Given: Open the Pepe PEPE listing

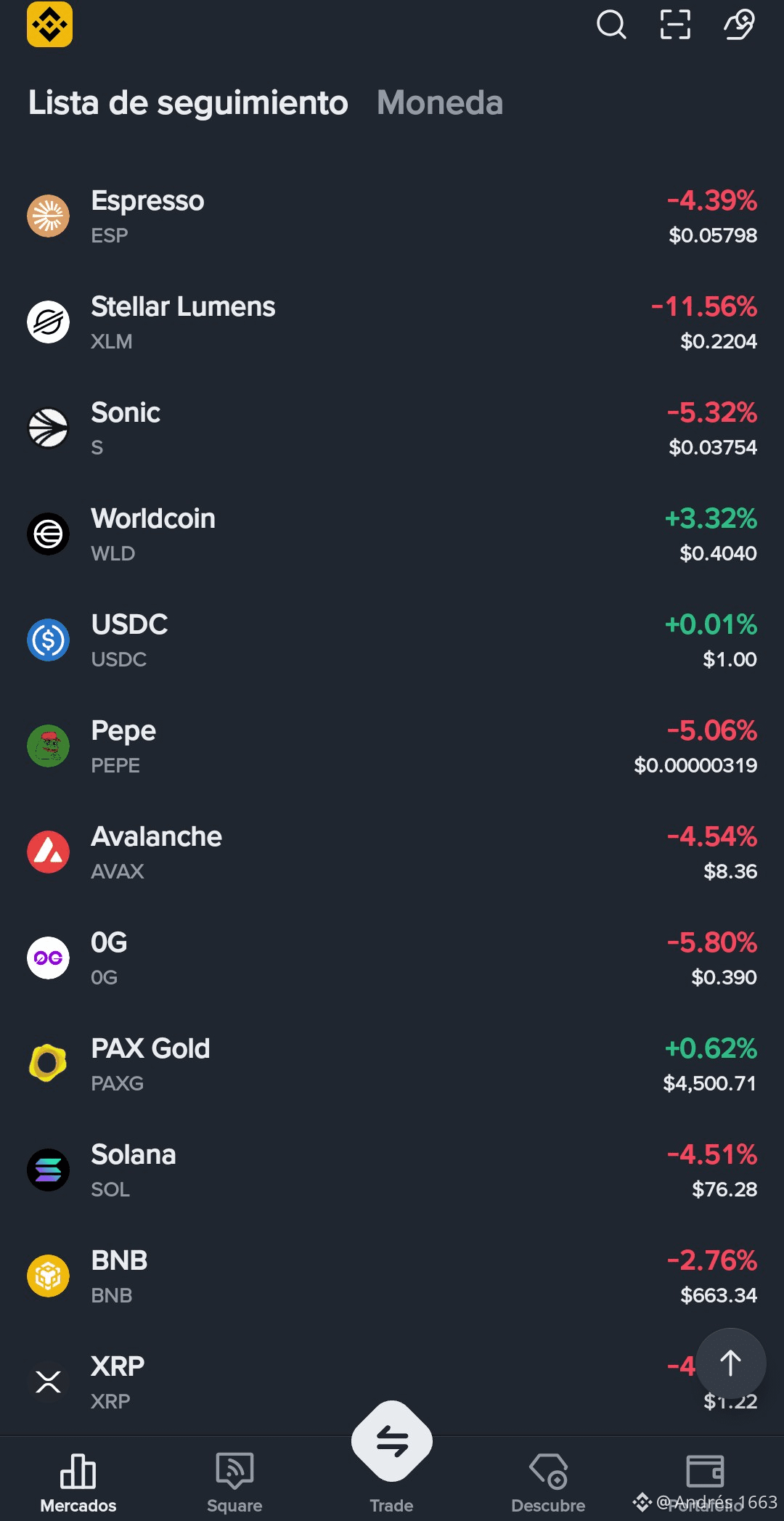Looking at the screenshot, I should coord(392,746).
